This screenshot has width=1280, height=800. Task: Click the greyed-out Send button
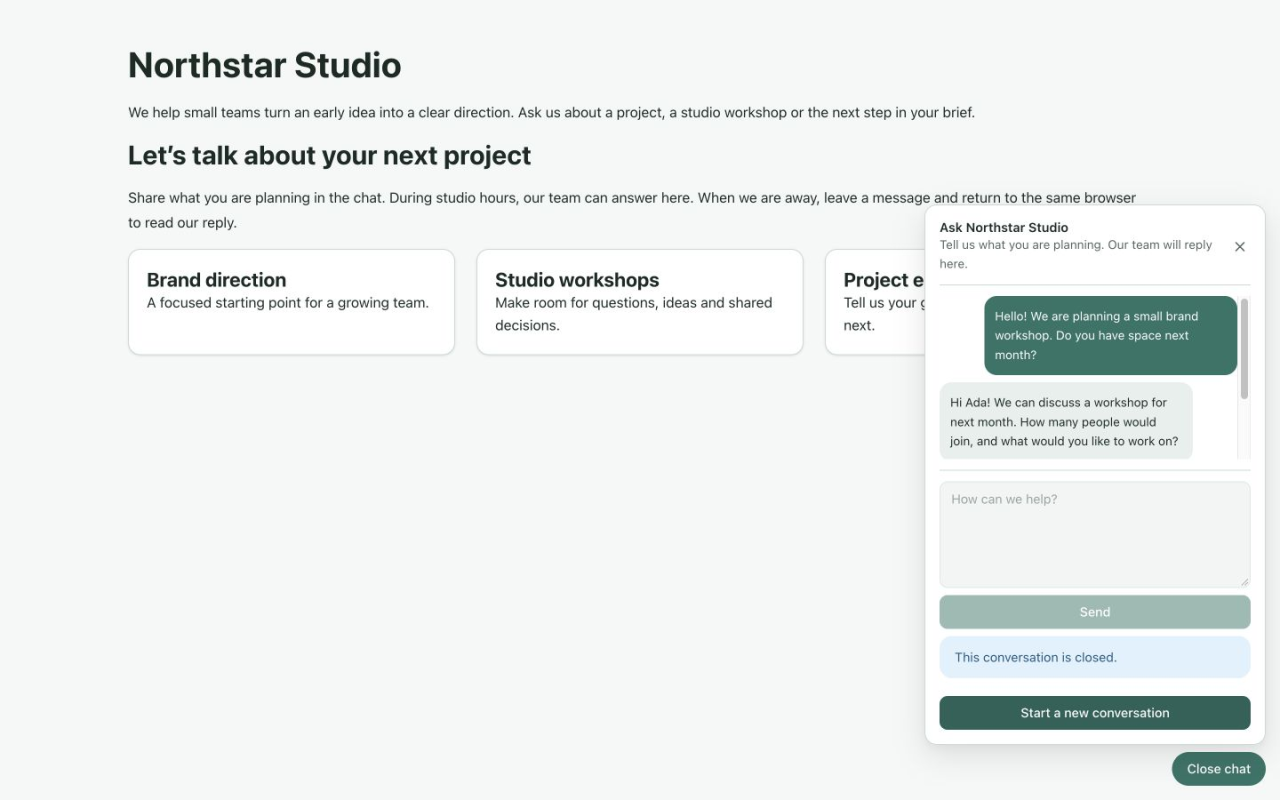(x=1095, y=612)
